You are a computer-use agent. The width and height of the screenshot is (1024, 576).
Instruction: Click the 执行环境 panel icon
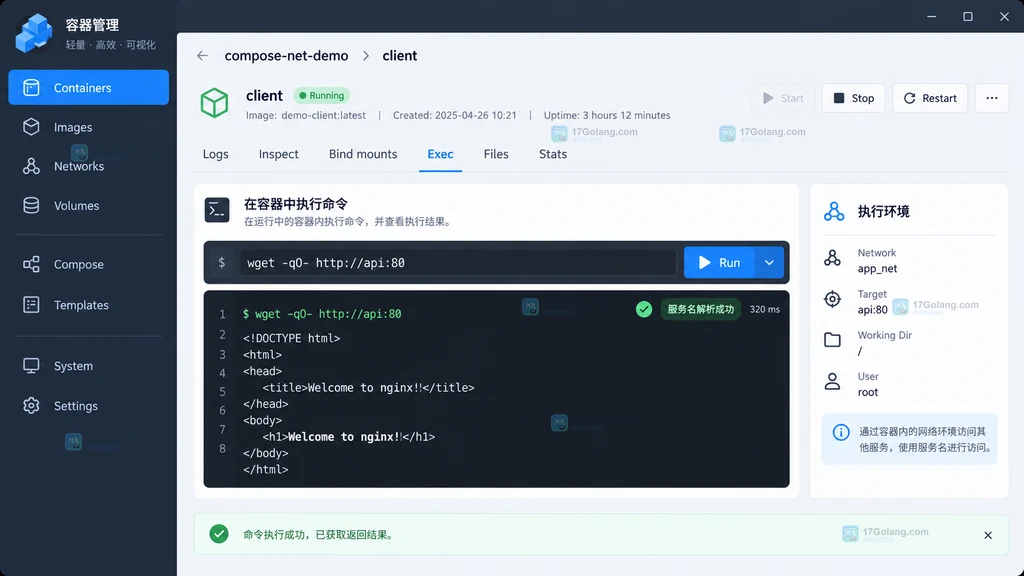834,211
